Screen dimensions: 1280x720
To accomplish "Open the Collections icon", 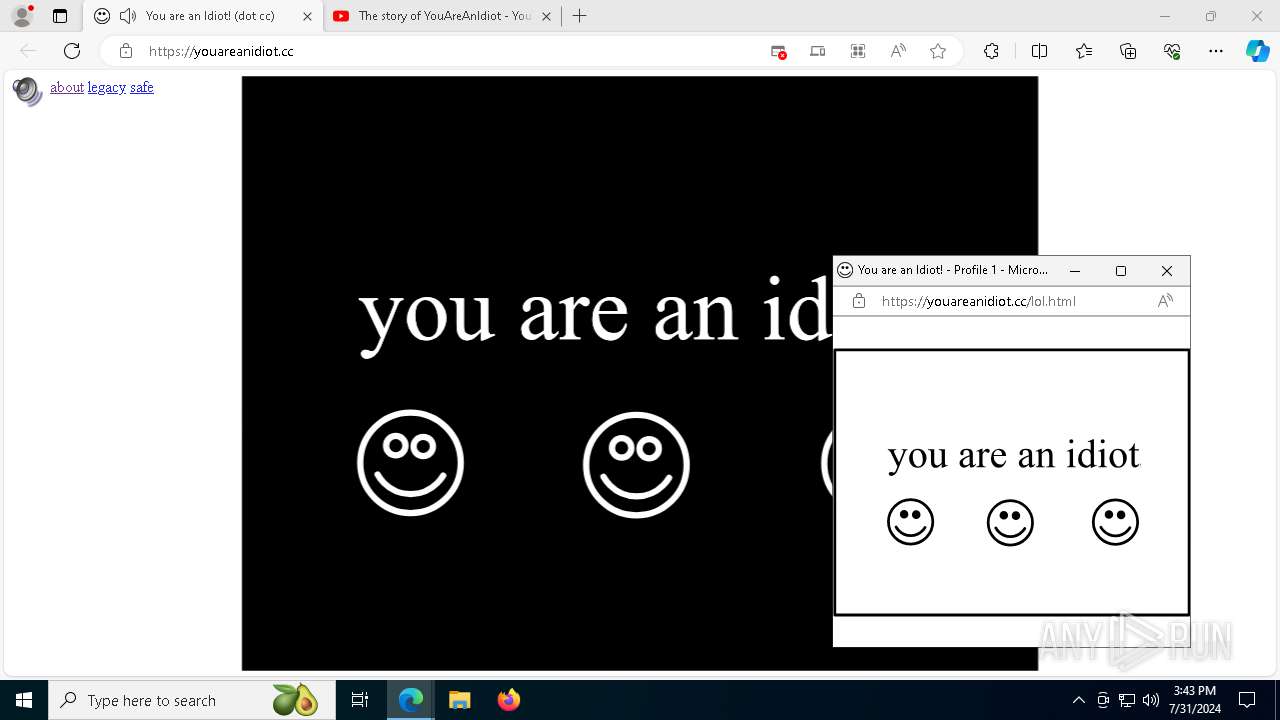I will point(1128,51).
